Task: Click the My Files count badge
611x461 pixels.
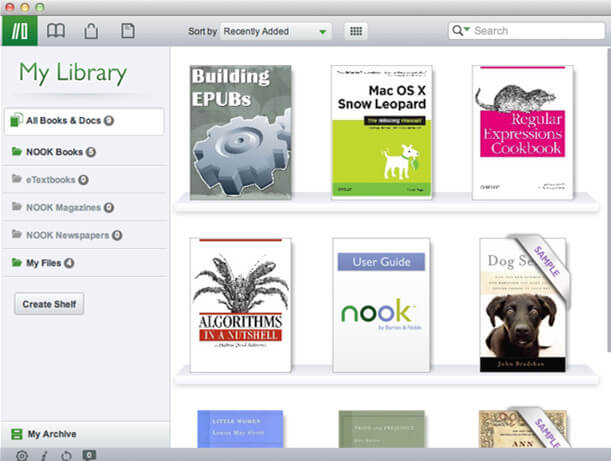Action: 69,263
